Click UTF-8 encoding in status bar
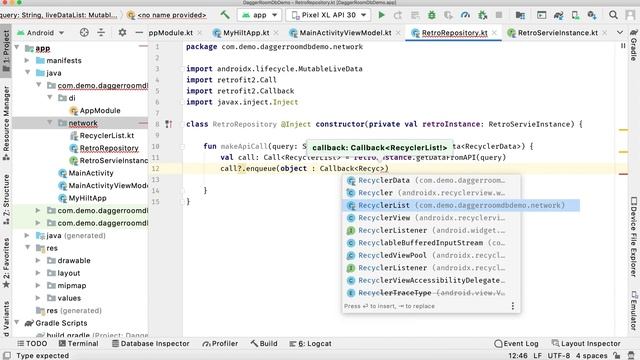Viewport: 640px width, 360px height. click(x=558, y=356)
